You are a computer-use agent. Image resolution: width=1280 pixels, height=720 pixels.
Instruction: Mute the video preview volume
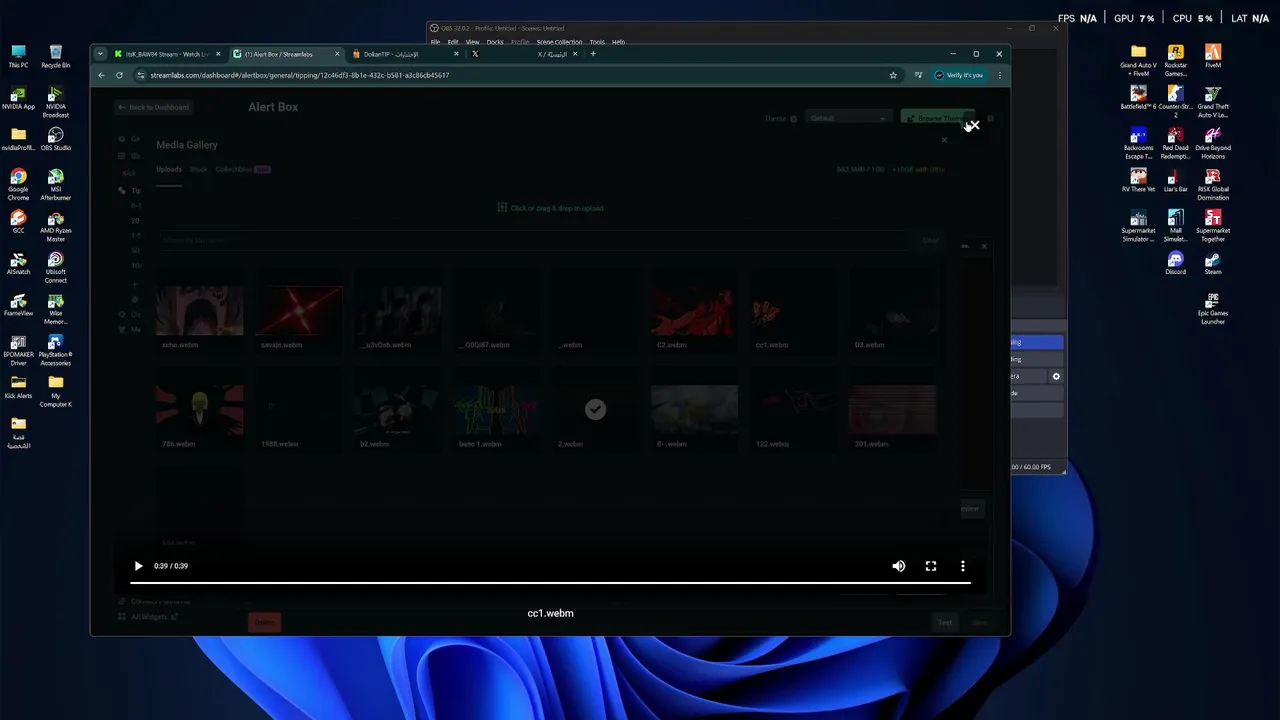click(899, 566)
